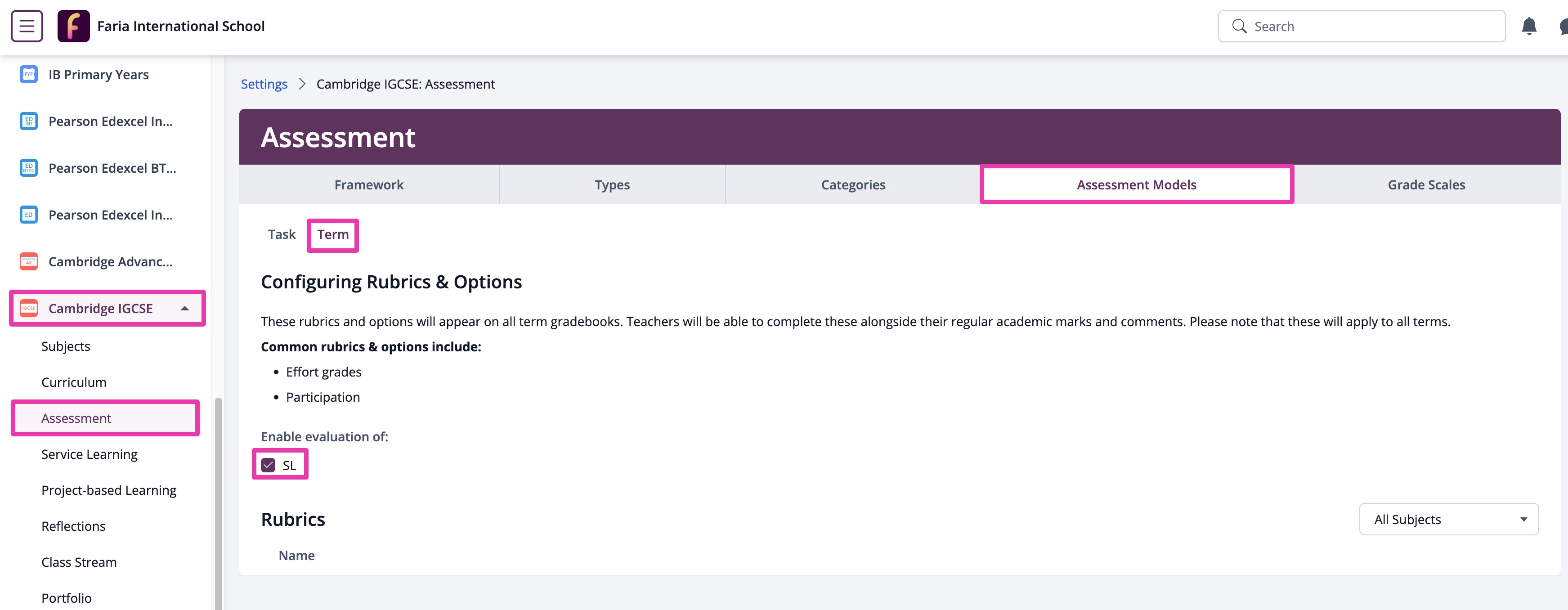The width and height of the screenshot is (1568, 610).
Task: Switch to the Term assessment model
Action: [332, 234]
